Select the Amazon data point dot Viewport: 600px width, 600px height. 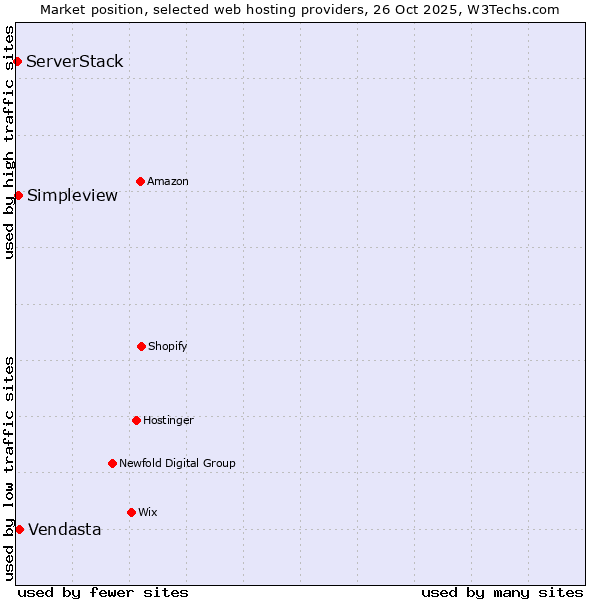point(140,181)
